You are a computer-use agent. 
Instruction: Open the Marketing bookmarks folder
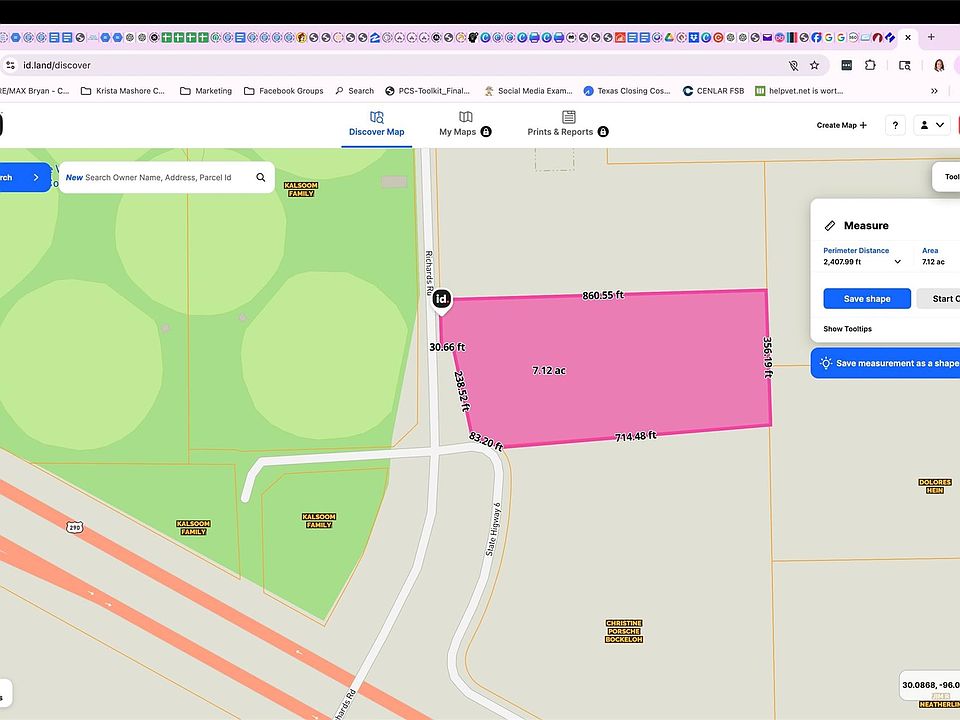pos(206,91)
